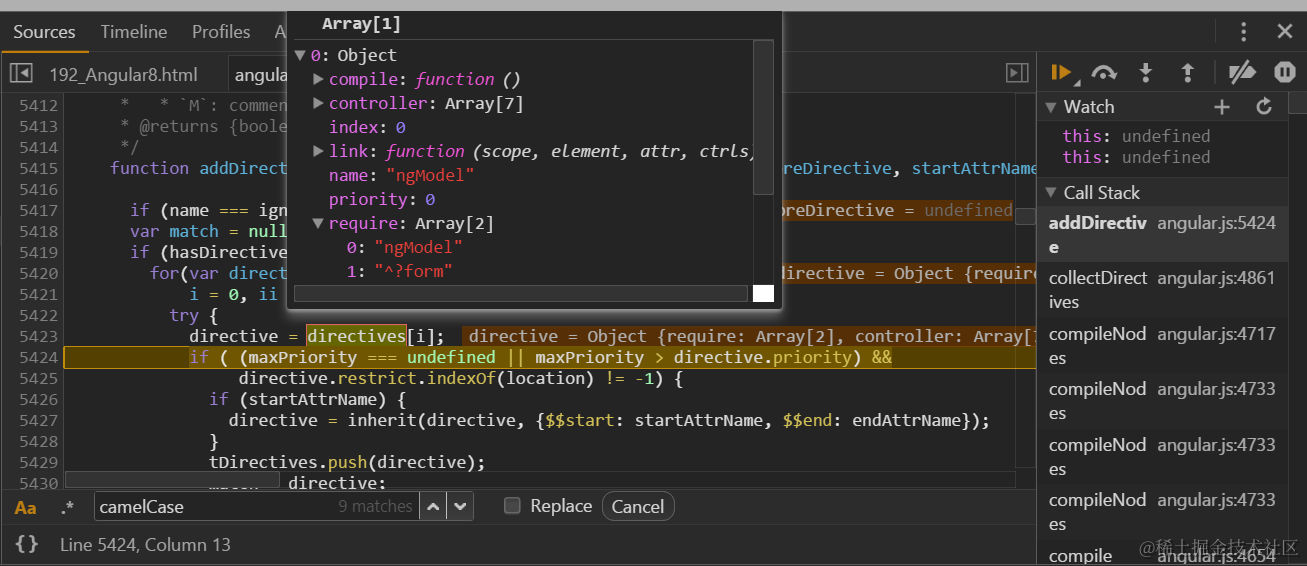Step out of current function
The width and height of the screenshot is (1307, 566).
[x=1187, y=73]
